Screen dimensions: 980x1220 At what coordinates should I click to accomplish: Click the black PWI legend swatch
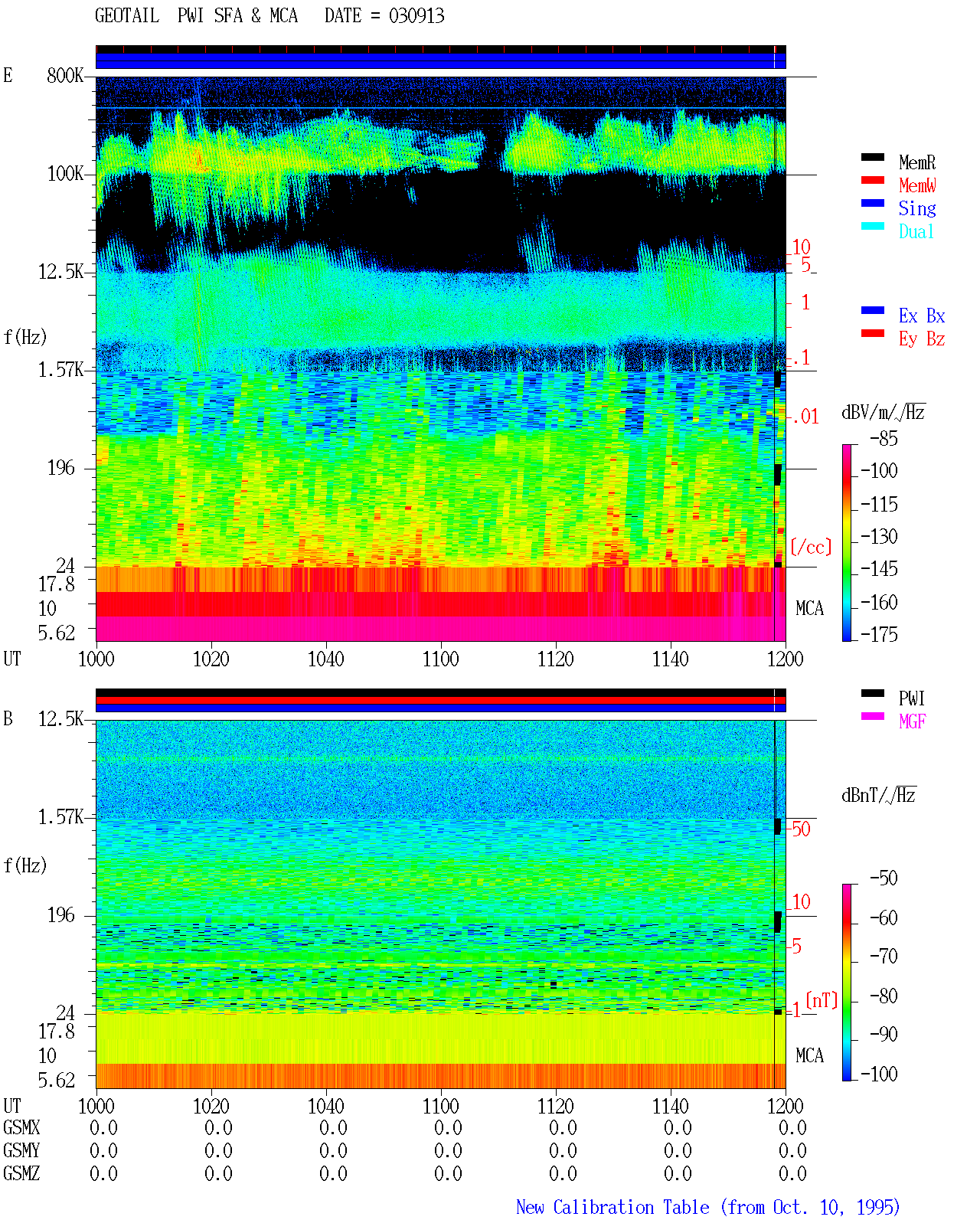point(873,693)
